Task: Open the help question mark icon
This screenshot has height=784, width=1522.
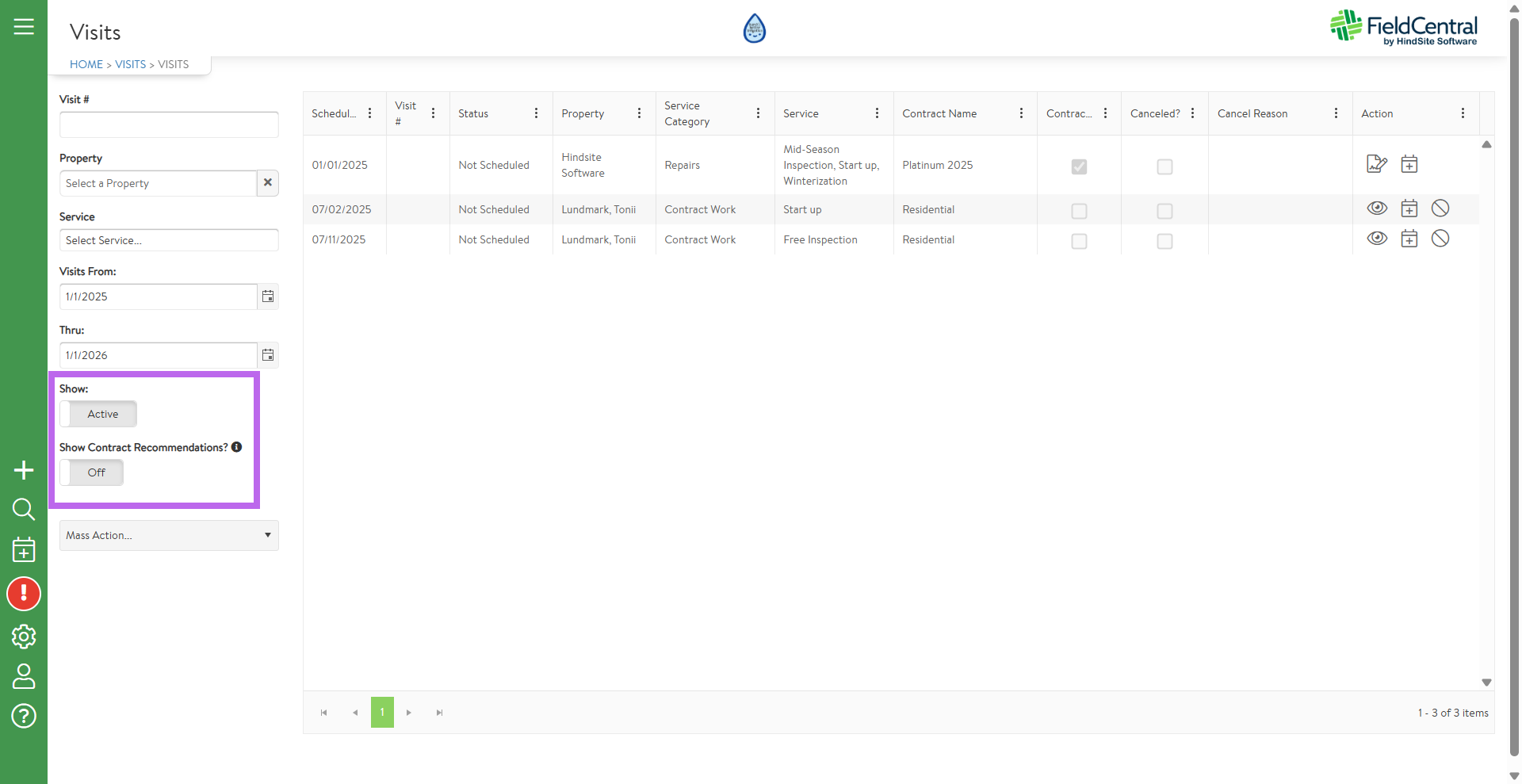Action: point(24,716)
